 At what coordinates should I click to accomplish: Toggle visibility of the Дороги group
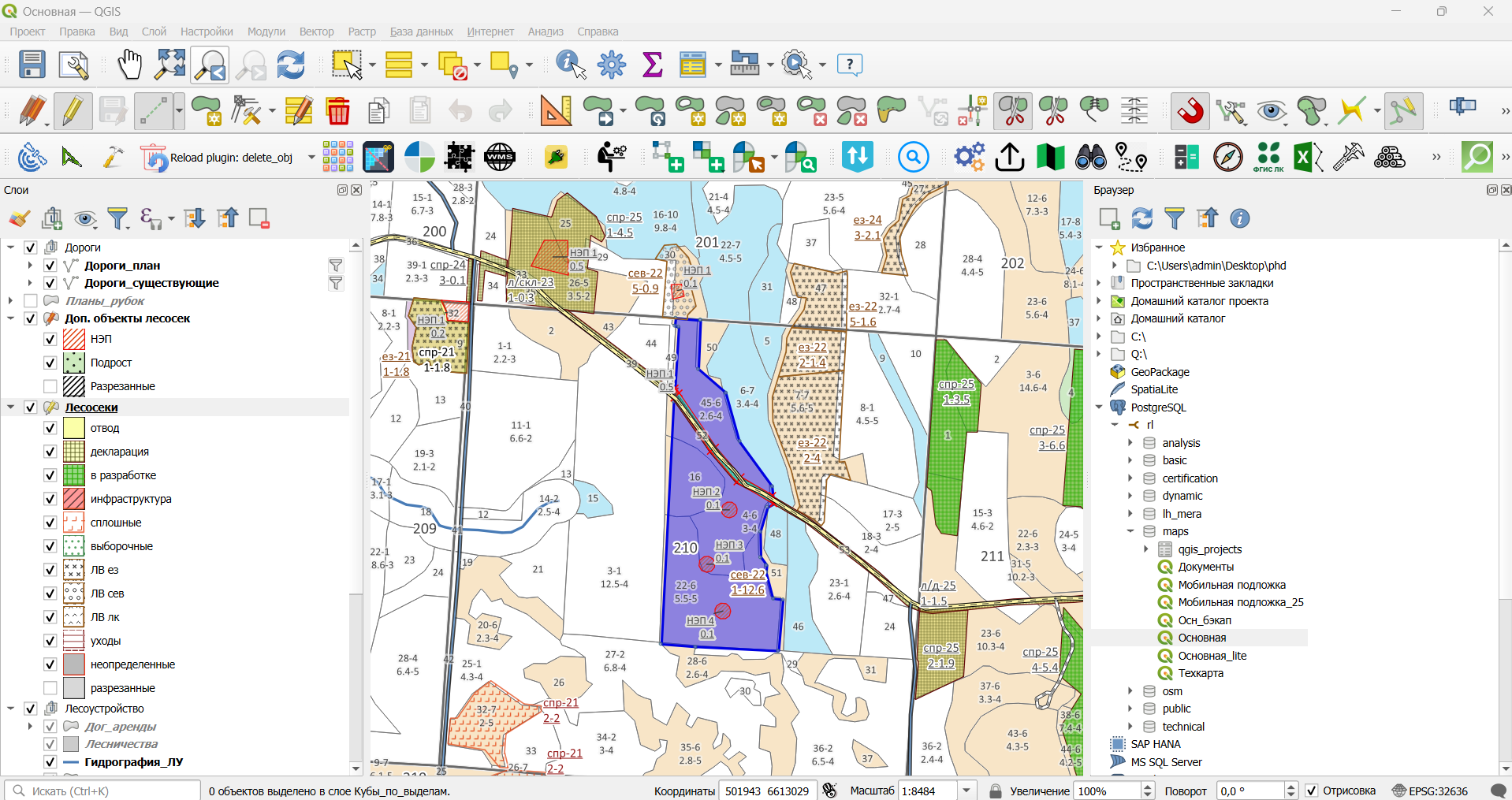(31, 247)
